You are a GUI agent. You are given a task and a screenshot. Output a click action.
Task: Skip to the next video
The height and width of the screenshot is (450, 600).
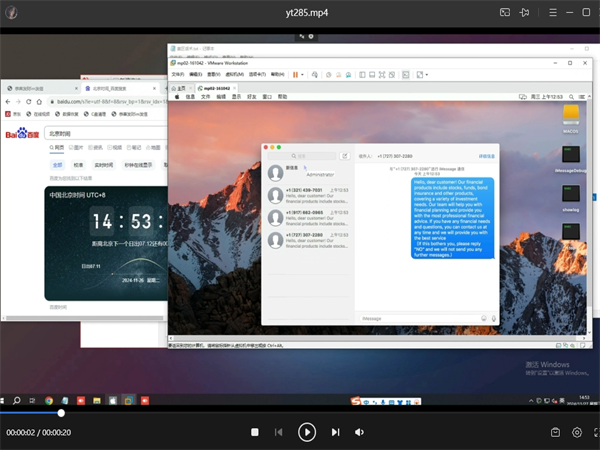pos(335,432)
